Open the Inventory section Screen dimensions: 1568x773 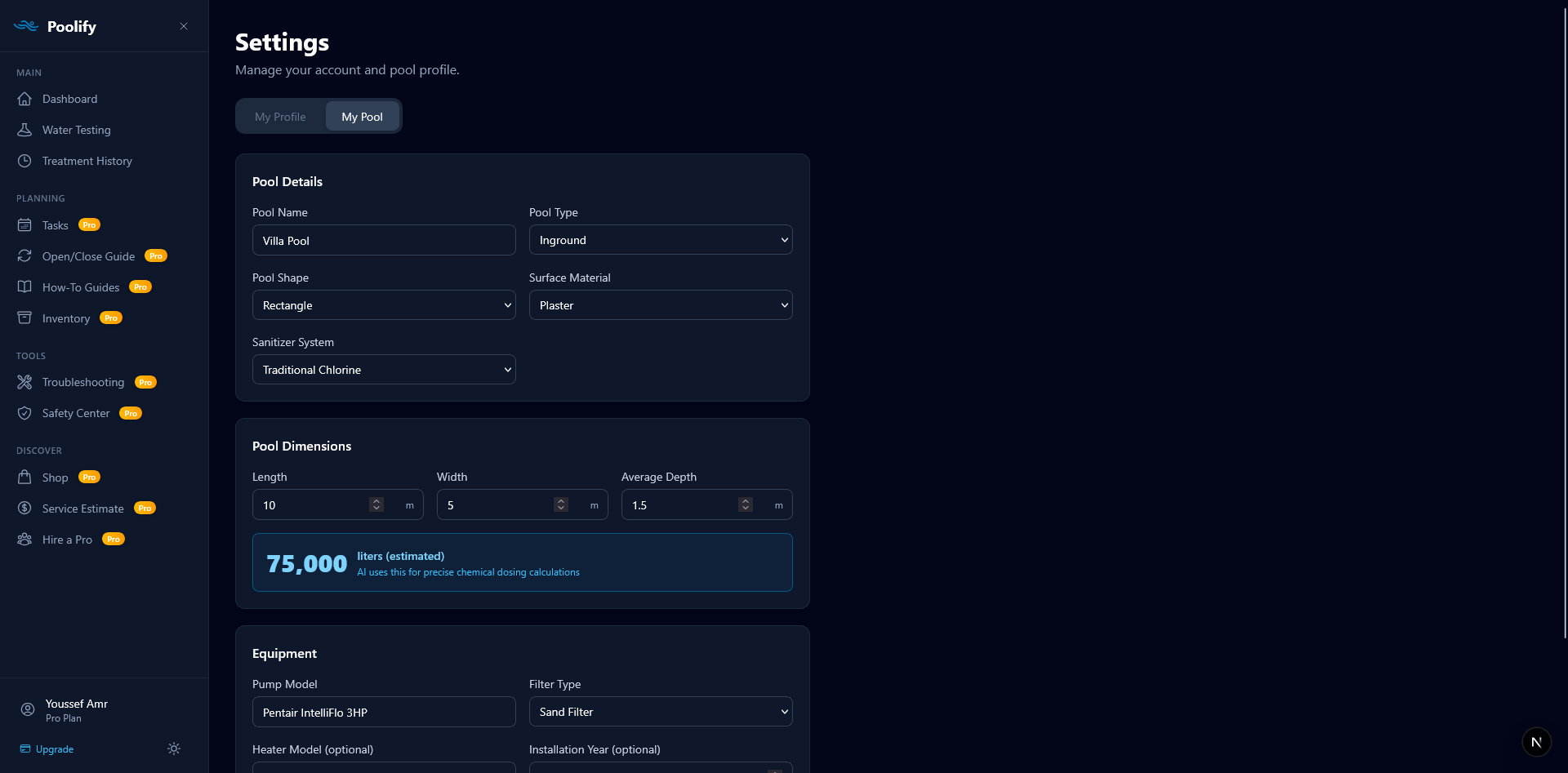pos(65,318)
